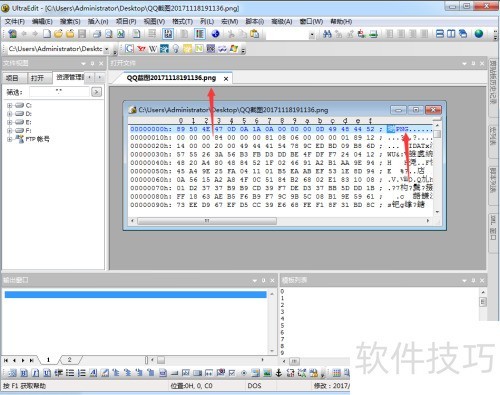Click the HTML underline U icon
This screenshot has width=500, height=395.
(x=47, y=373)
